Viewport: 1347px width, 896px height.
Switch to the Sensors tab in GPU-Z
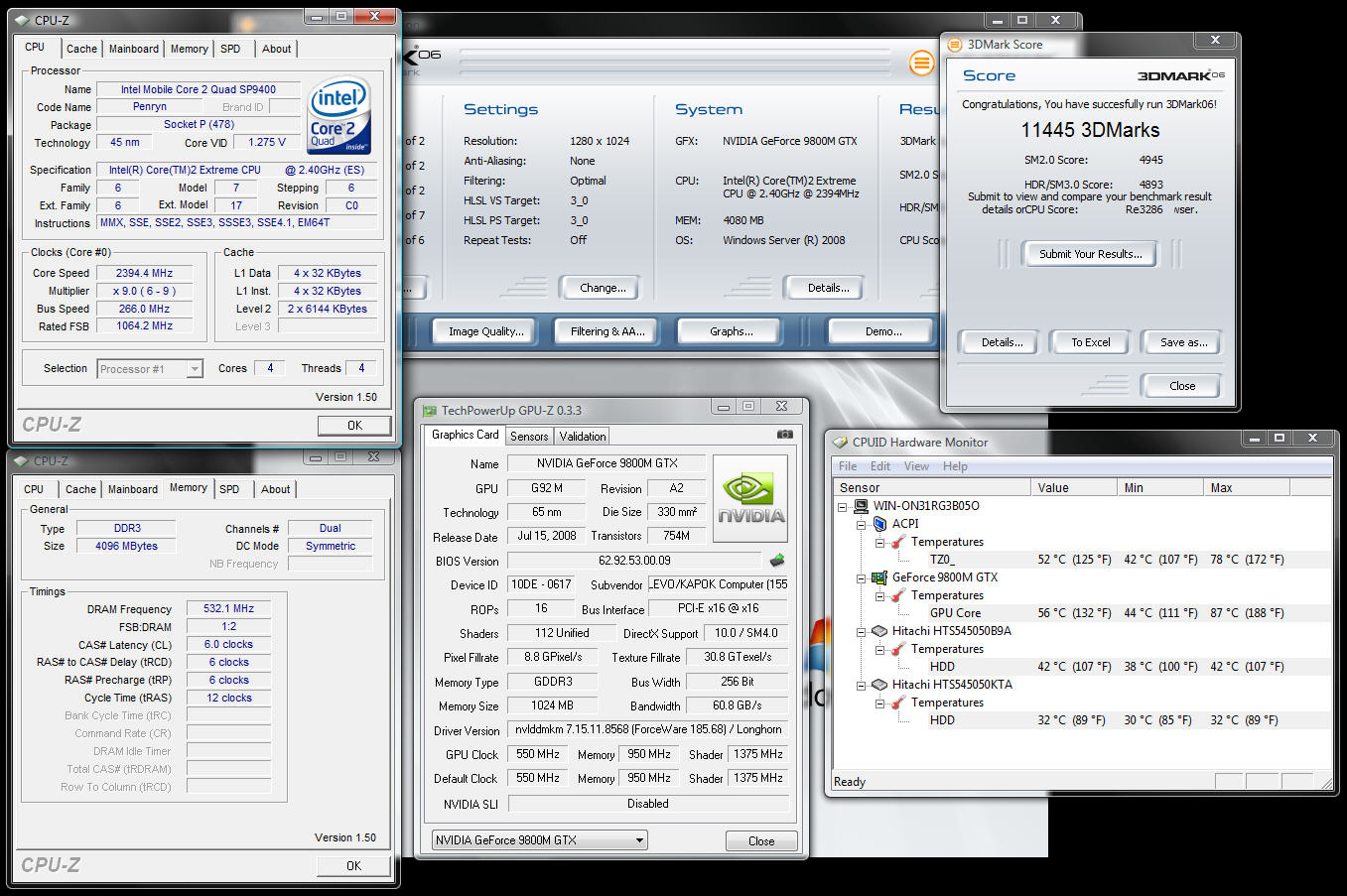(529, 437)
